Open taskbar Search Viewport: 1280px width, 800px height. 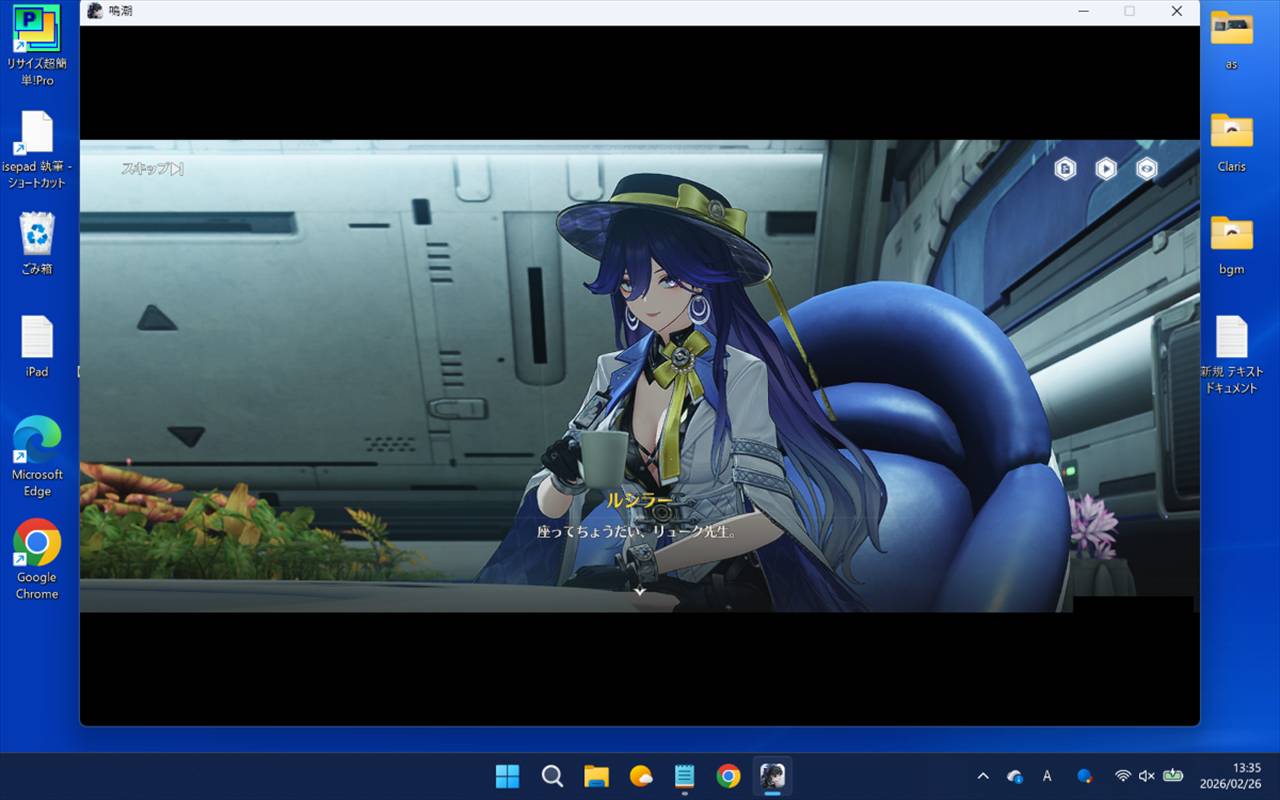[x=552, y=776]
